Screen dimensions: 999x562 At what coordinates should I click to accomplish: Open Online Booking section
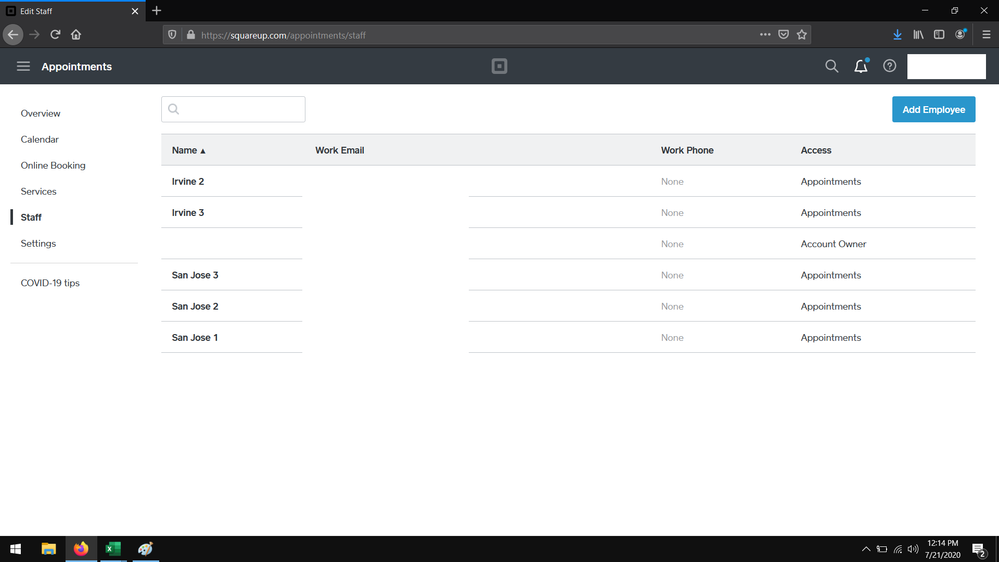[x=53, y=166]
